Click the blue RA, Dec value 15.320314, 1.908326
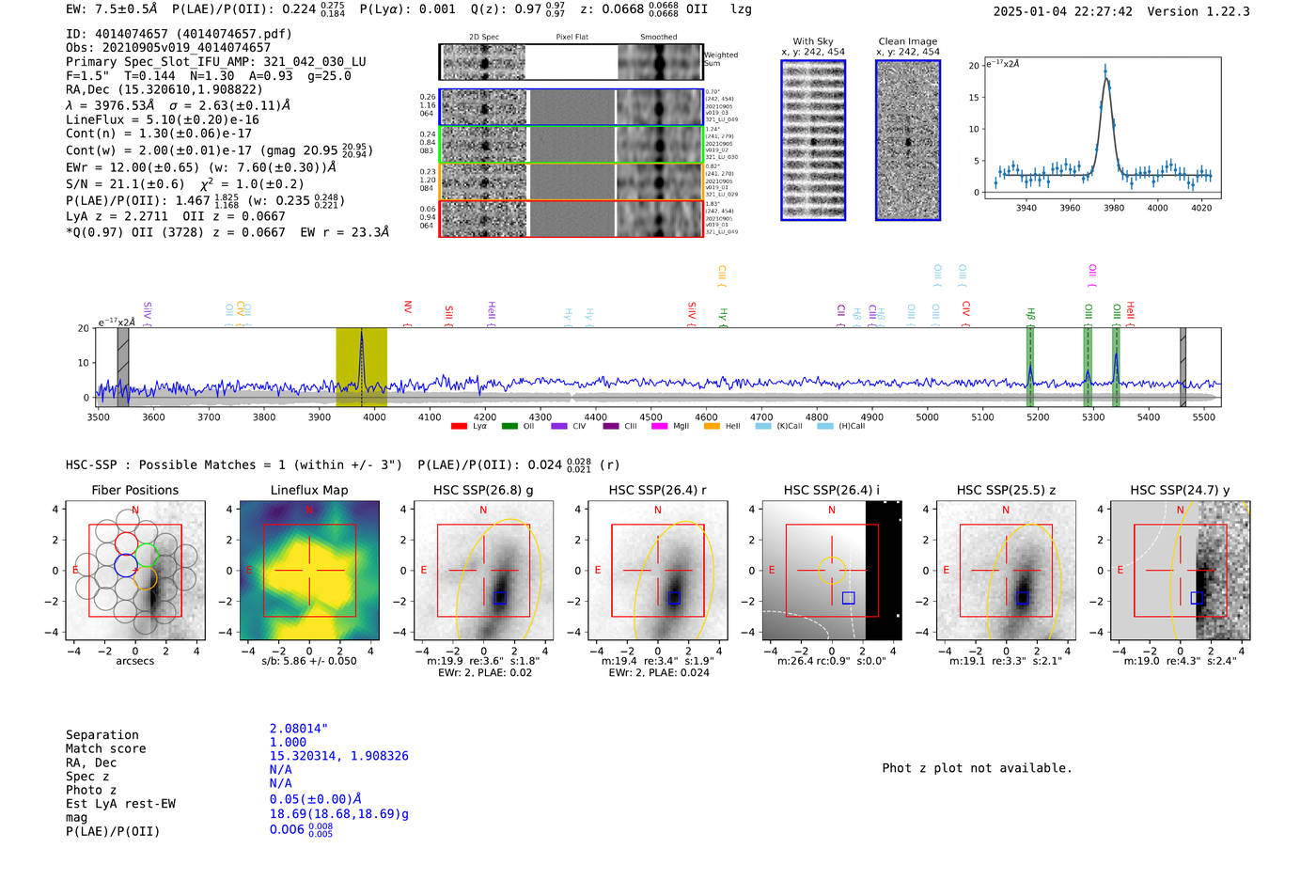The height and width of the screenshot is (896, 1316). tap(339, 756)
